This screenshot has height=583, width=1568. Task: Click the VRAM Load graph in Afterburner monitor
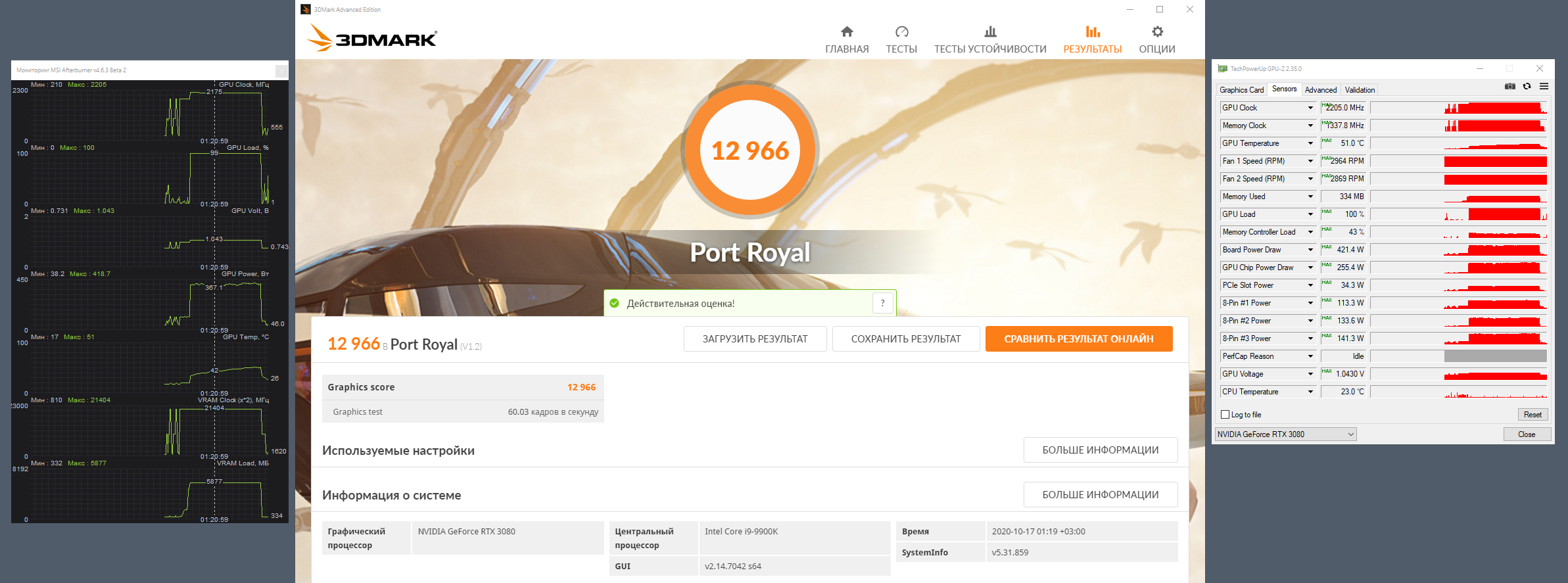(150, 493)
